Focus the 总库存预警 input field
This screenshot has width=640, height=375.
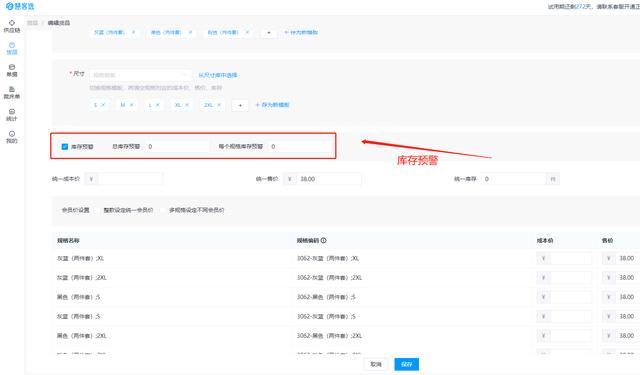click(177, 146)
